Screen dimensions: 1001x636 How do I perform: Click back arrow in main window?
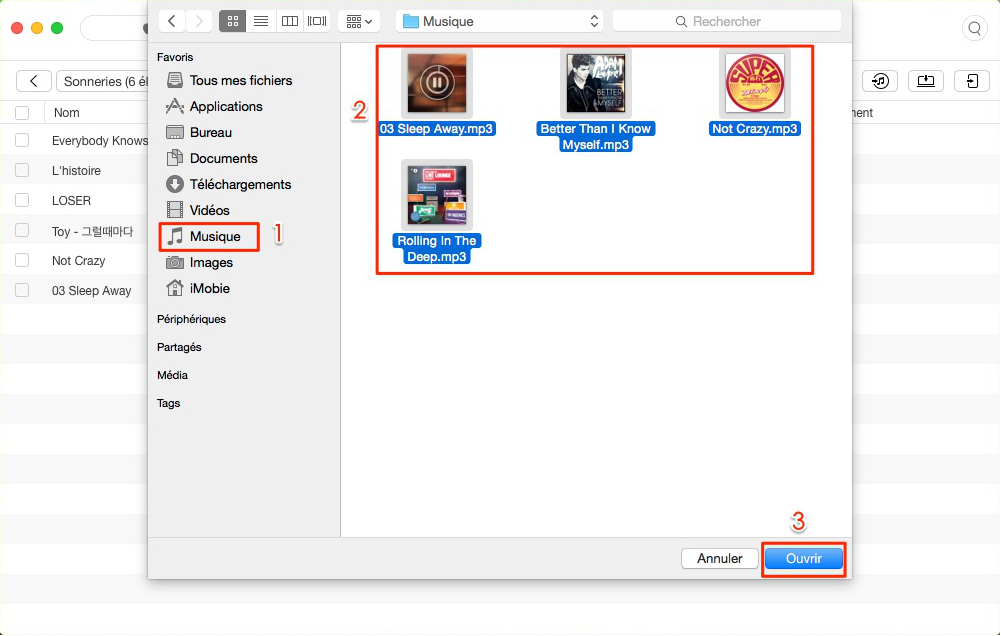pos(34,81)
